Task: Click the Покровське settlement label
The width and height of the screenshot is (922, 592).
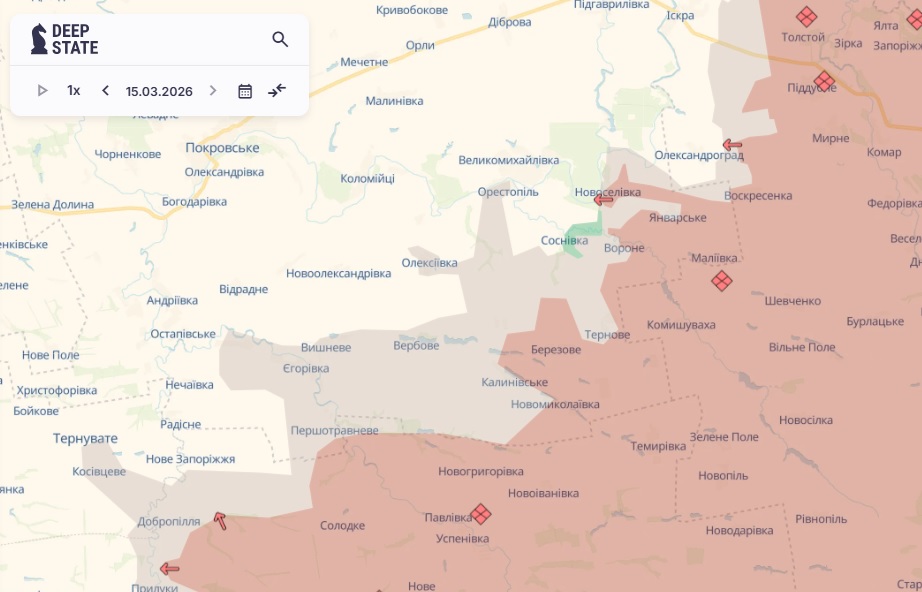Action: coord(223,147)
